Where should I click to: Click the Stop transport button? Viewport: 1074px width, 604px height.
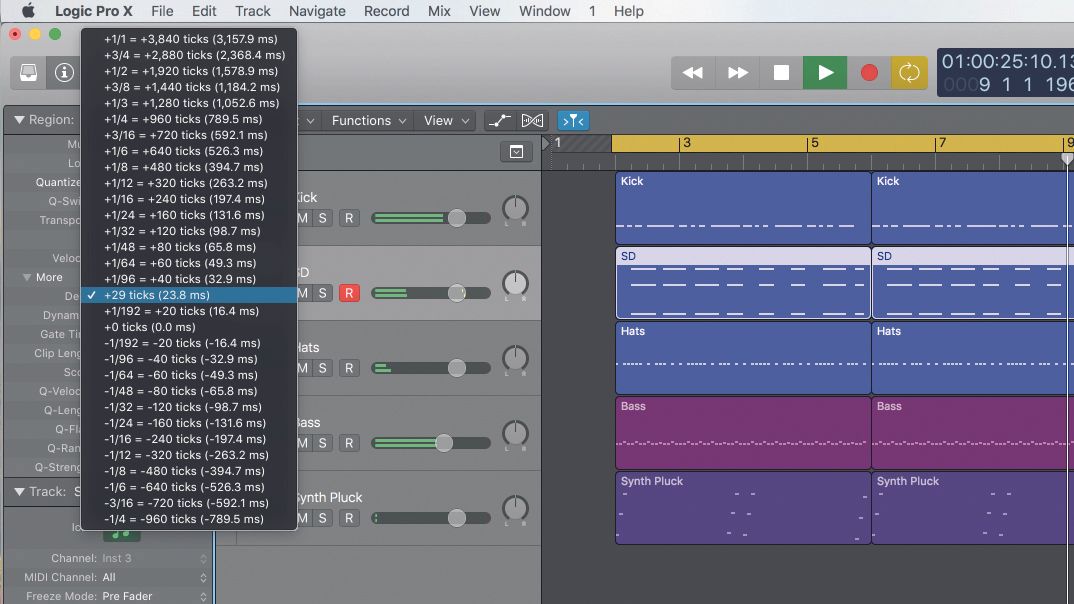click(781, 73)
